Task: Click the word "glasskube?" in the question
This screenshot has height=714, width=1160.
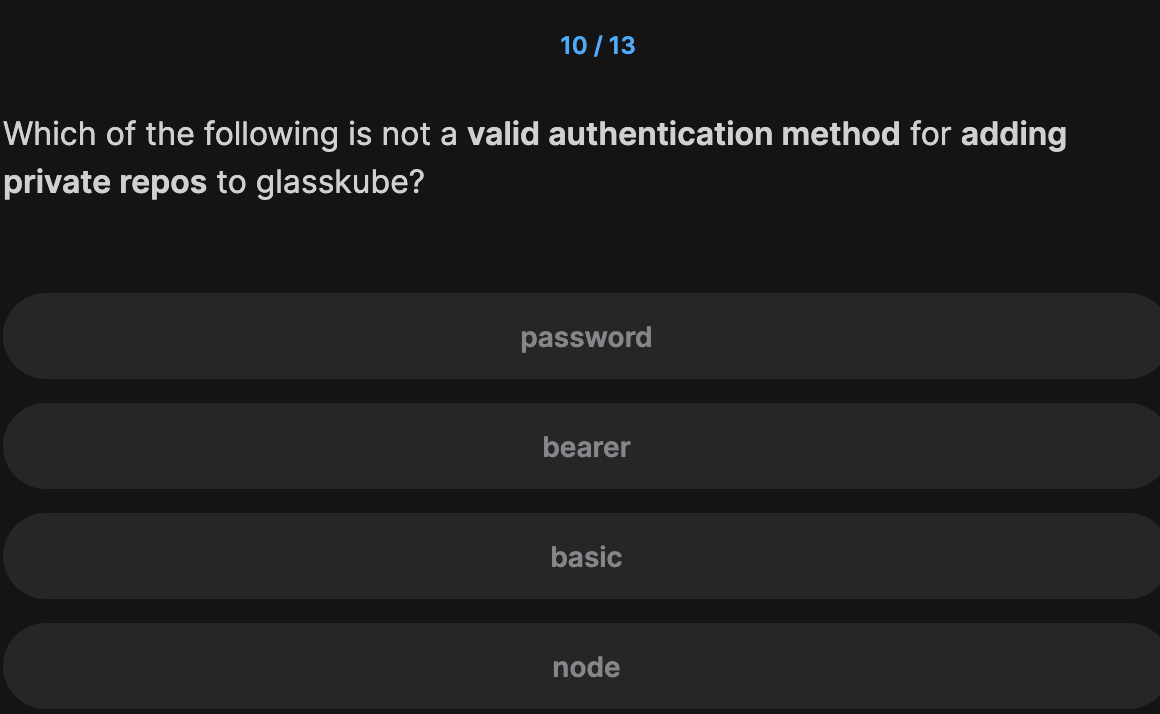Action: pos(340,183)
